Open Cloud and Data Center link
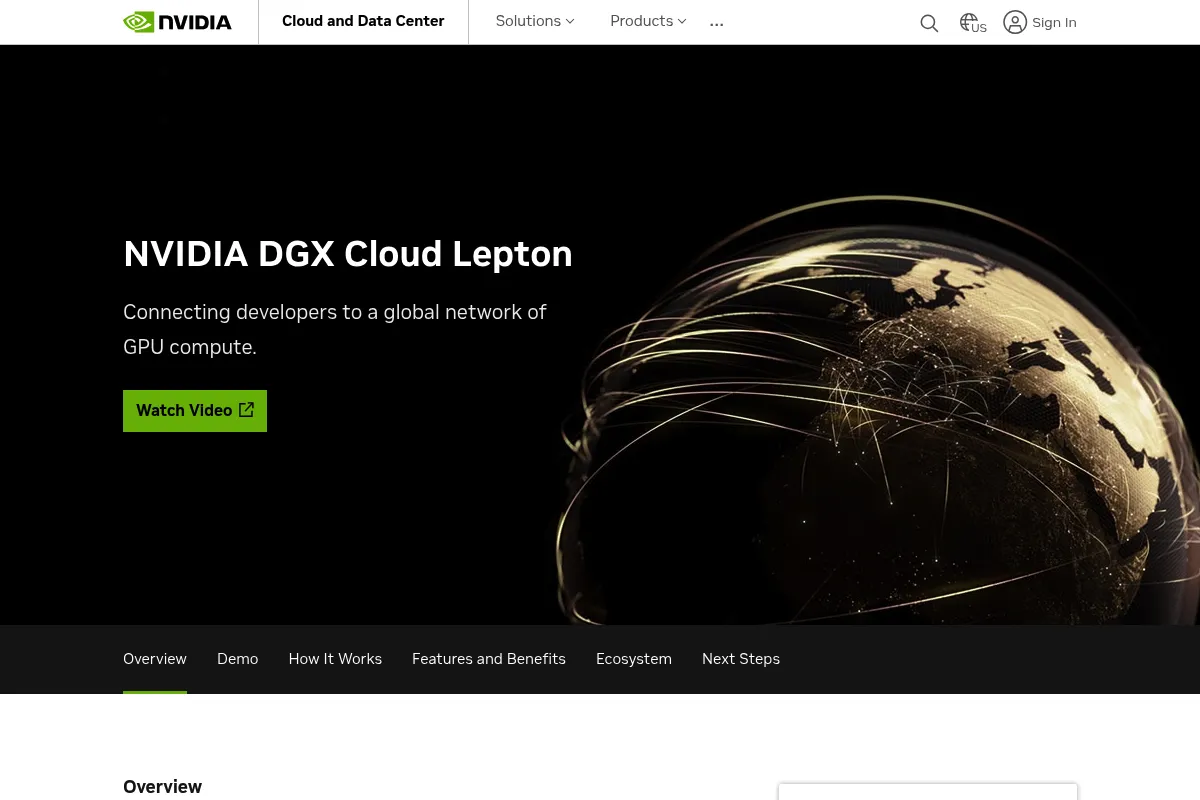This screenshot has width=1200, height=800. click(363, 21)
